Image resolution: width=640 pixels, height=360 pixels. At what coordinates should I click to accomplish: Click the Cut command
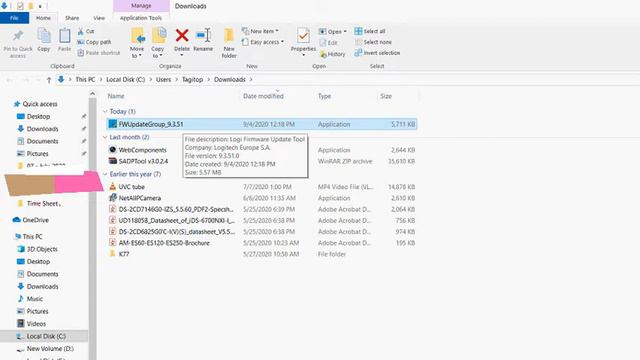86,31
